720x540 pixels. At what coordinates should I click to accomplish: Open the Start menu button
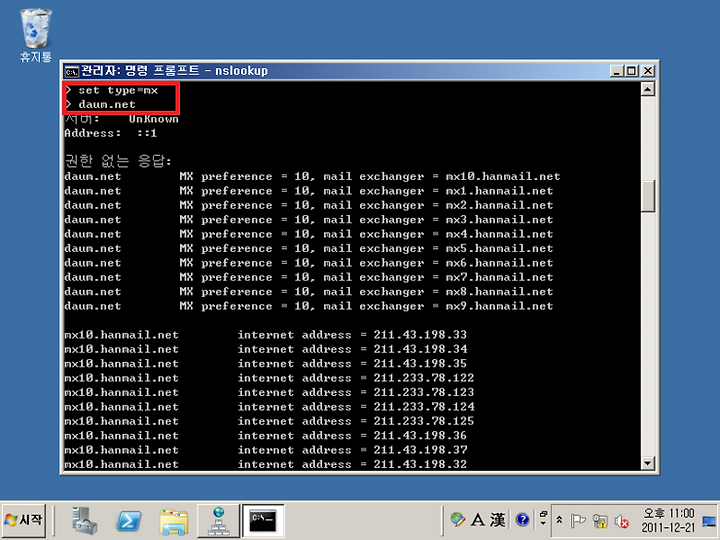click(24, 520)
